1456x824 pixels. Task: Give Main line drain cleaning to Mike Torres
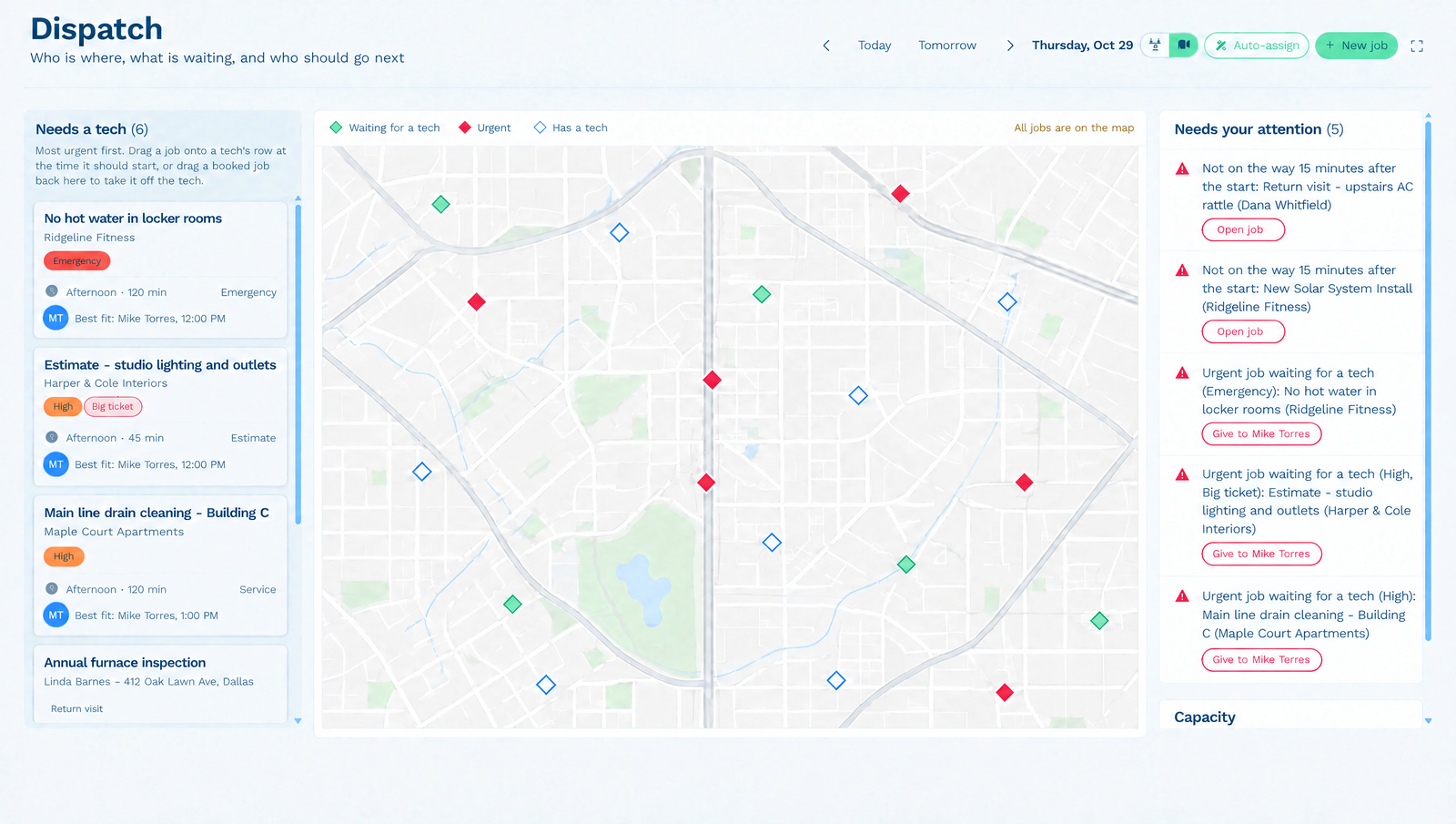1261,660
